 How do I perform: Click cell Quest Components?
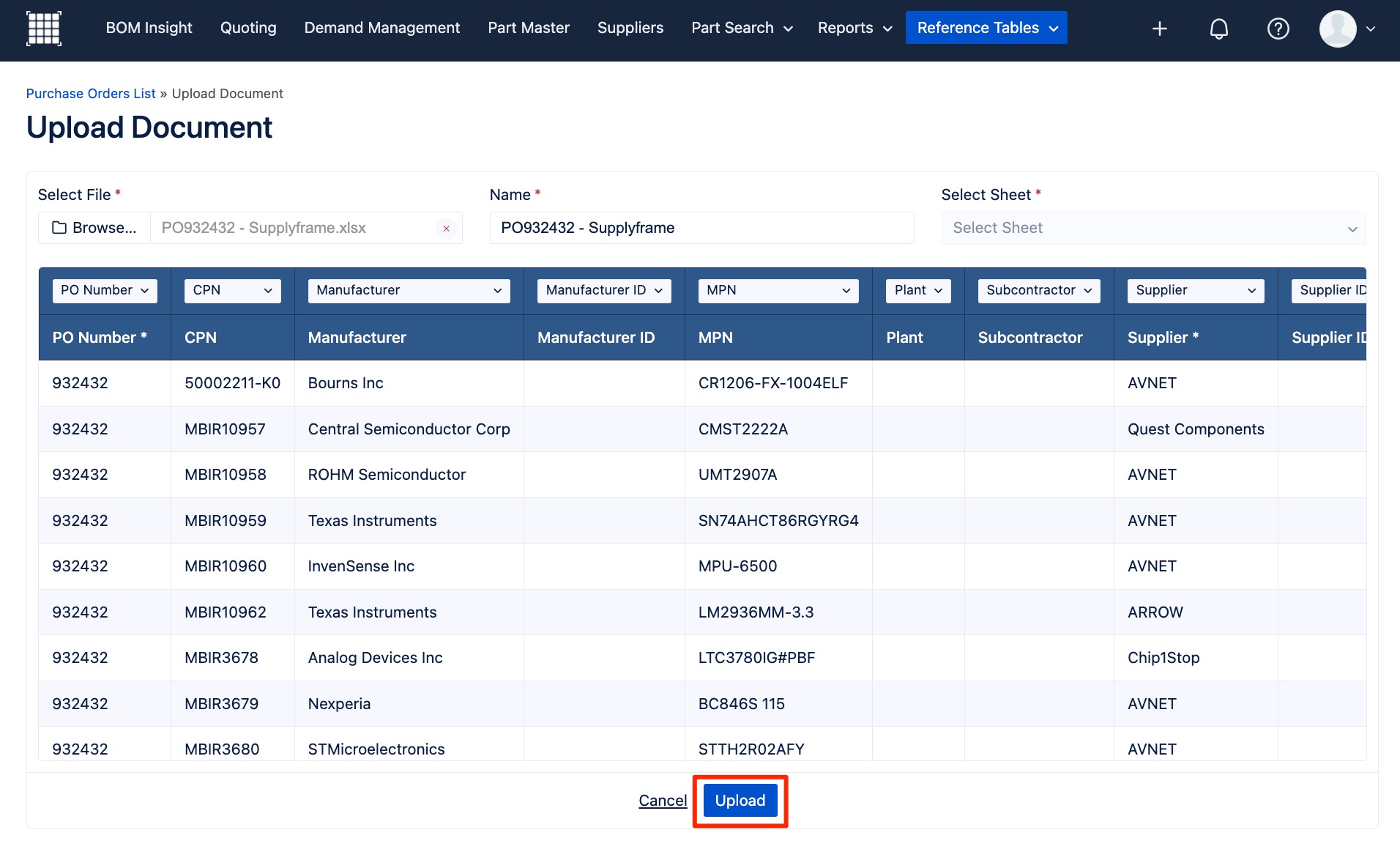tap(1196, 429)
